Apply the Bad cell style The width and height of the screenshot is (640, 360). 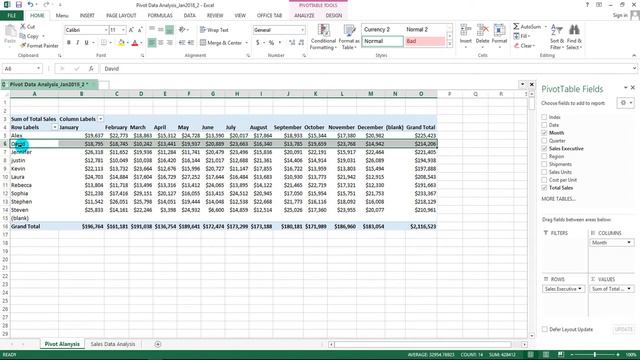point(425,41)
